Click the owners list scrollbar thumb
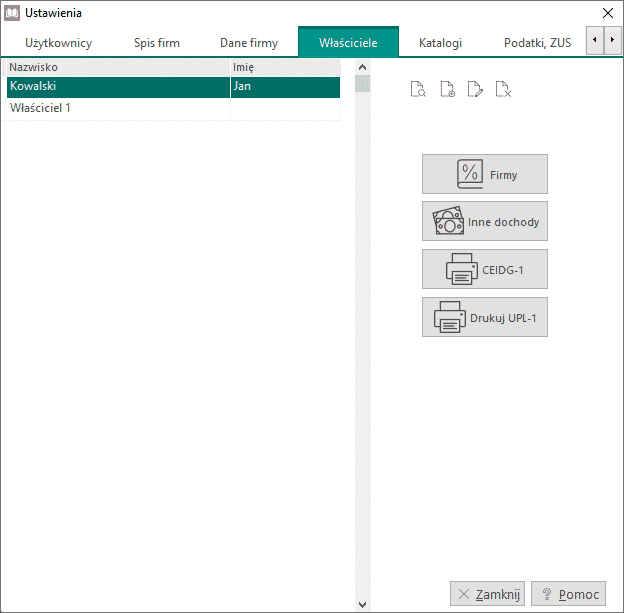Image resolution: width=624 pixels, height=613 pixels. point(362,84)
